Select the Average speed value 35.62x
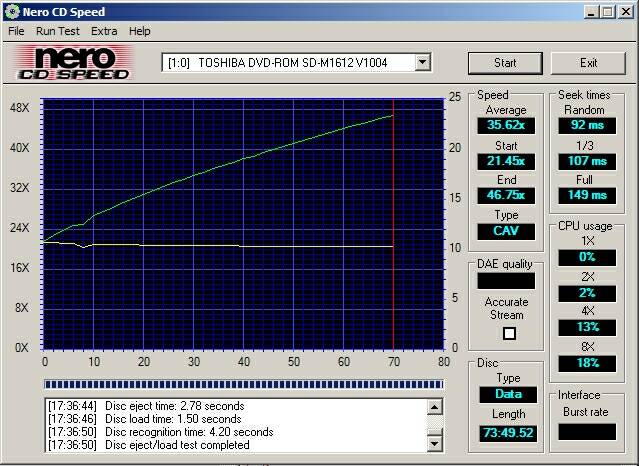The height and width of the screenshot is (466, 639). click(505, 126)
